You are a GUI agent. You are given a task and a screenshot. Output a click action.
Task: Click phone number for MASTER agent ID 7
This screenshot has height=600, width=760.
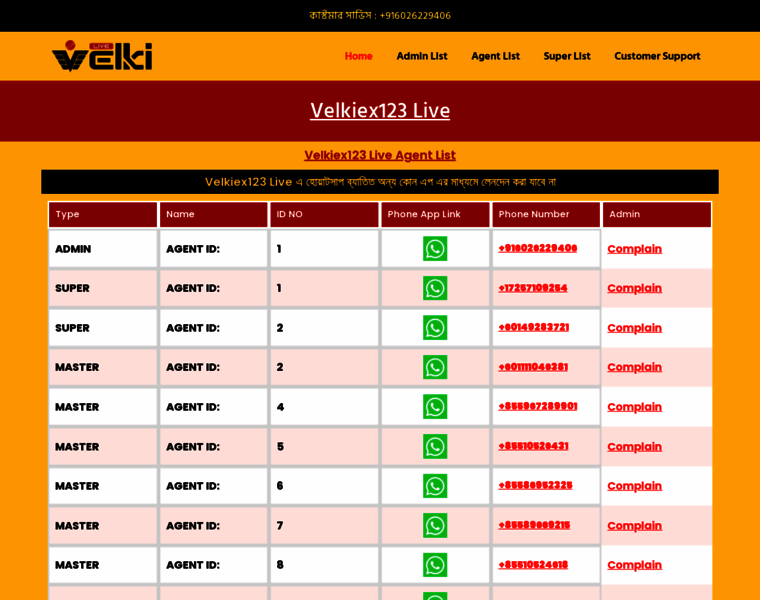point(534,525)
